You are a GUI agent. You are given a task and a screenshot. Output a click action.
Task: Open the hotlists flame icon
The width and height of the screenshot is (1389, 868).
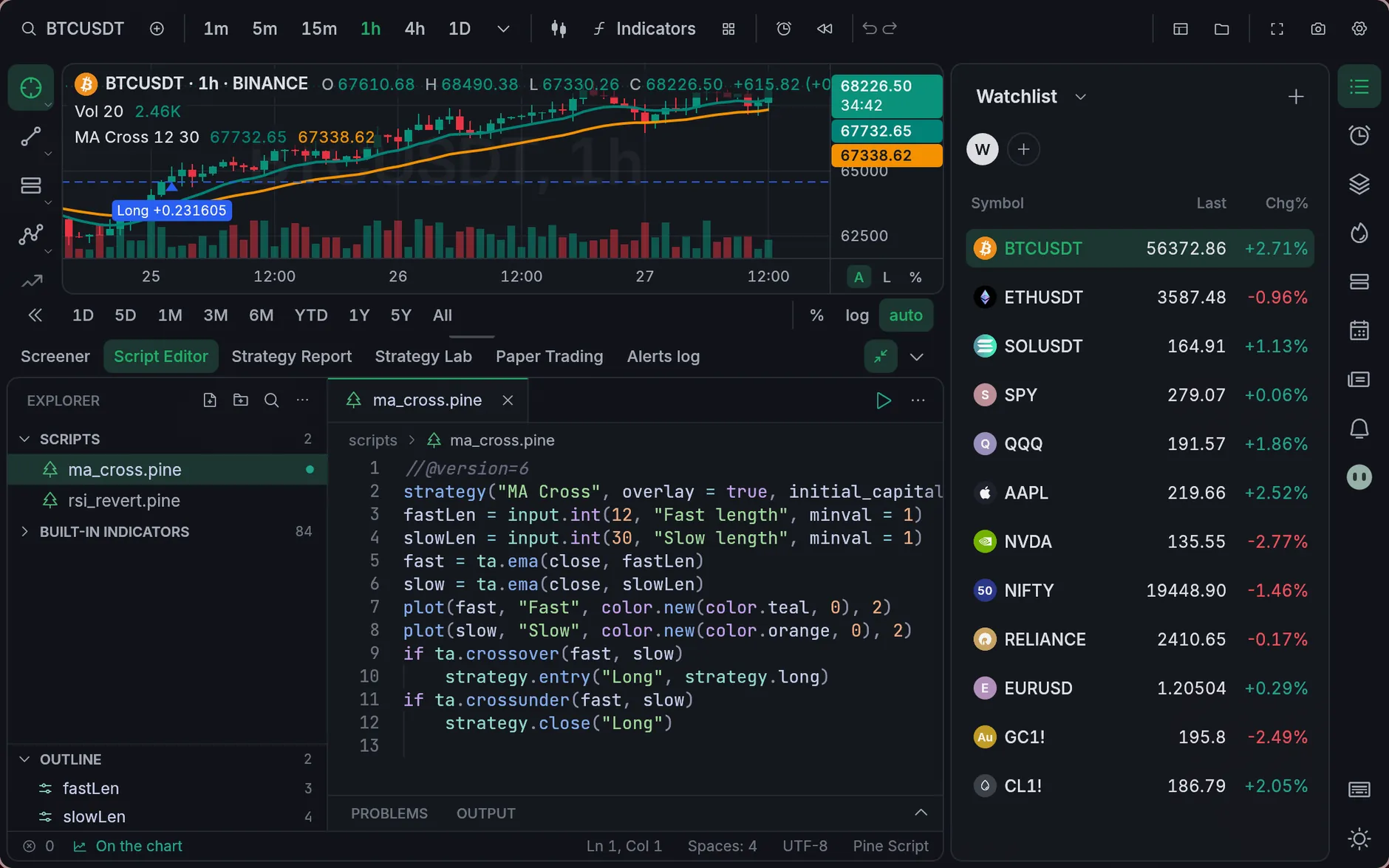1359,233
